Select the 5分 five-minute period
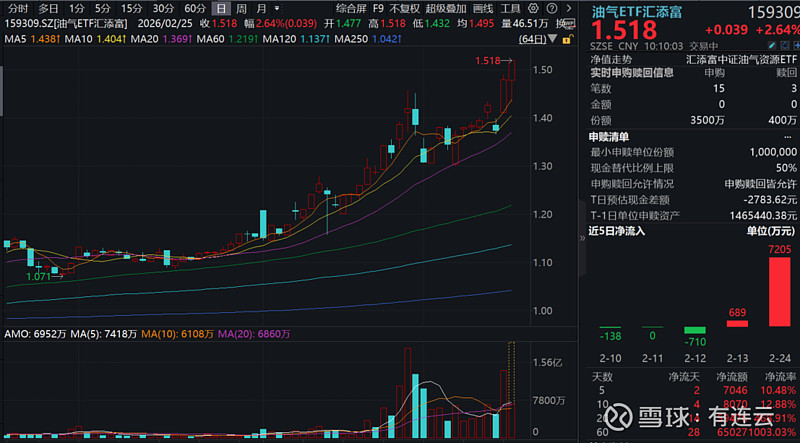The height and width of the screenshot is (443, 800). pos(103,8)
